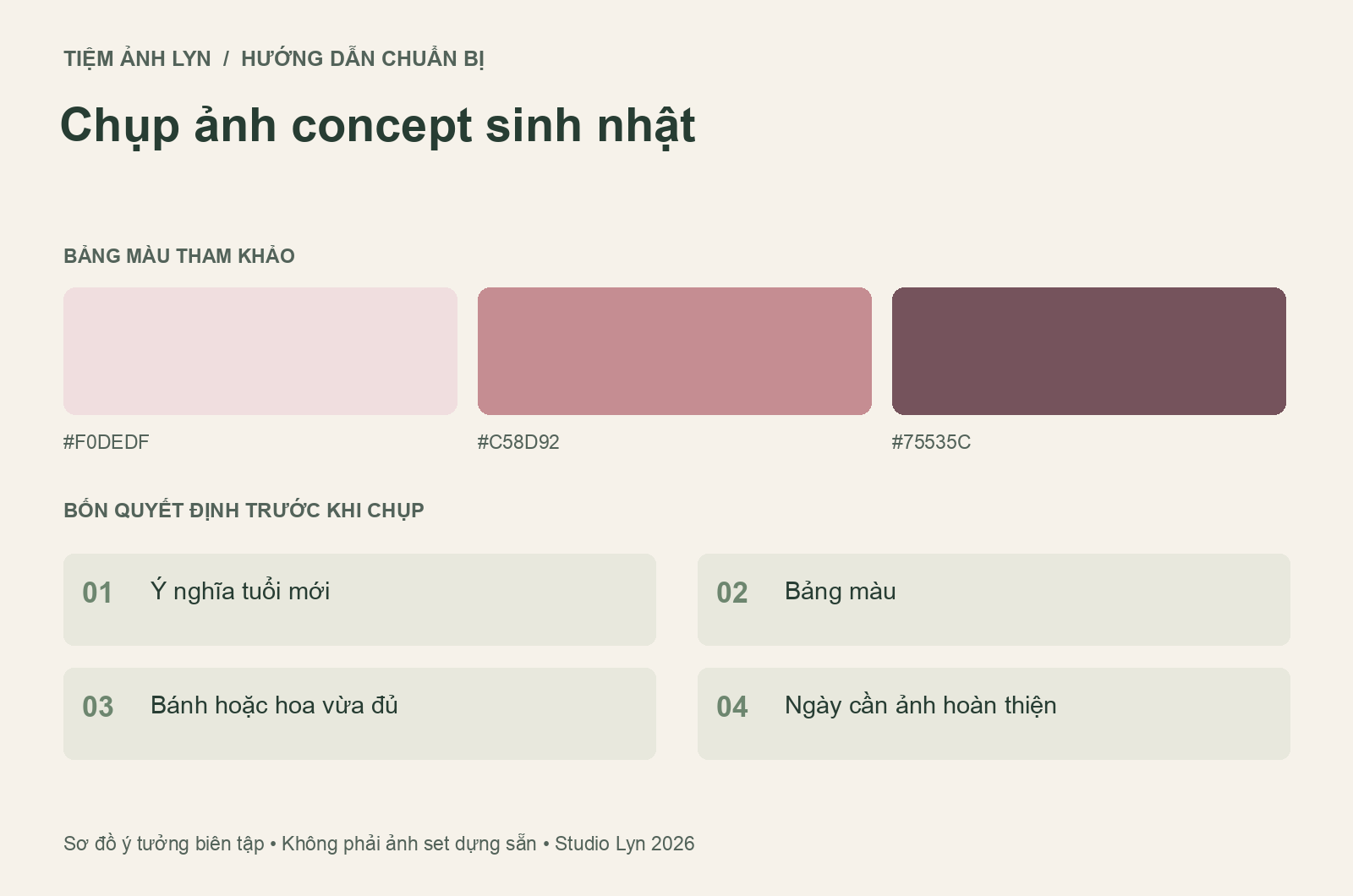Click the 'TIỆM ẢNH LYN' breadcrumb text
Screen dimensions: 1353x896
(137, 58)
